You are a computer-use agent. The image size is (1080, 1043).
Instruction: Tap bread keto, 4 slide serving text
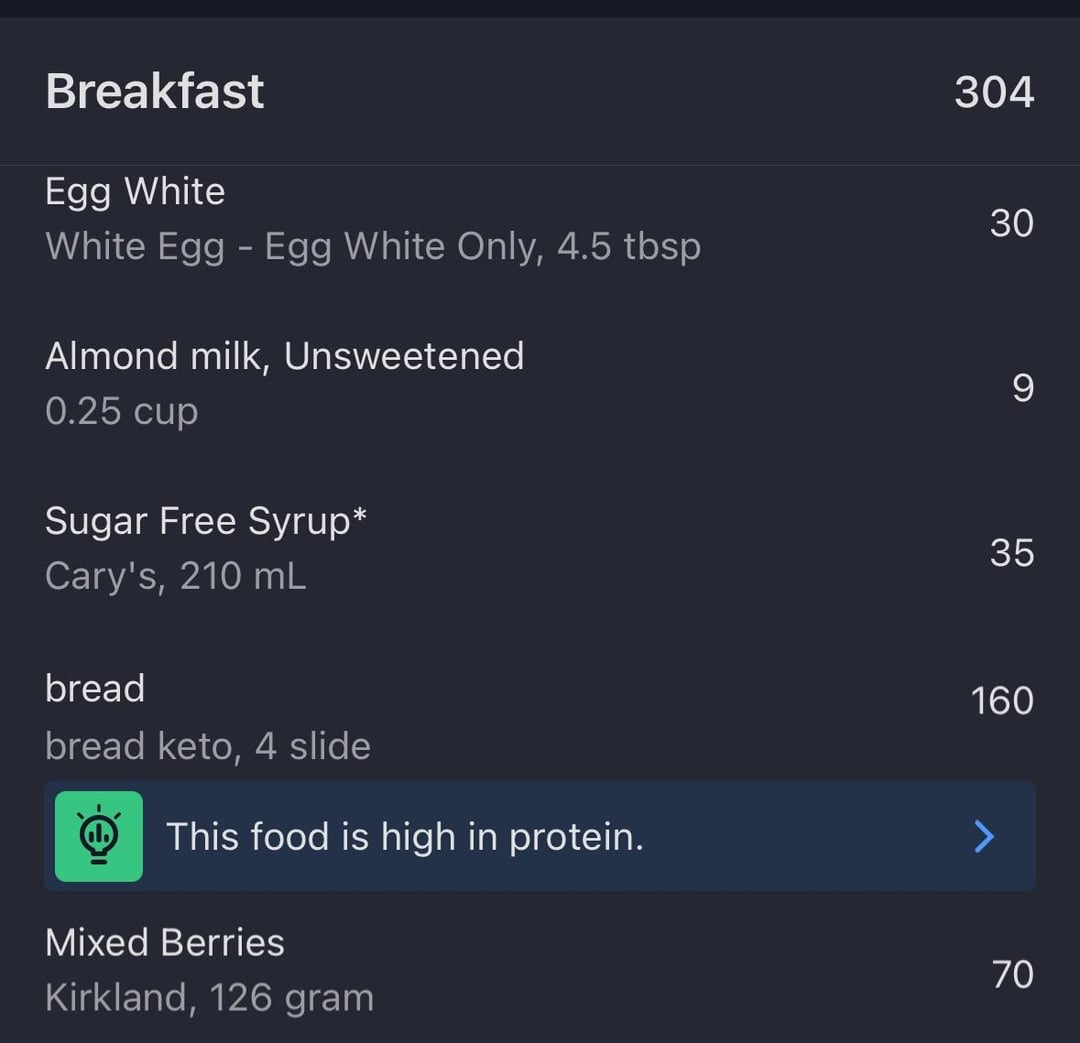tap(208, 745)
